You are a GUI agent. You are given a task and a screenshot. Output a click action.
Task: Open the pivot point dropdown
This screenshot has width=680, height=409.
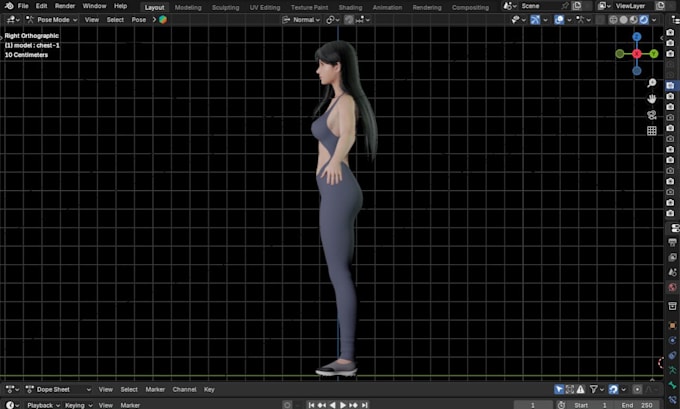(333, 20)
